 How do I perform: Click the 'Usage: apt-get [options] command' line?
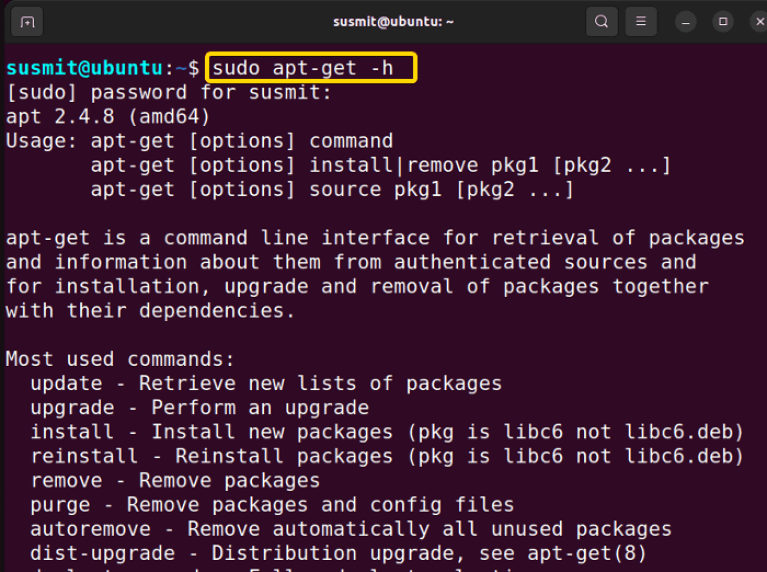pos(199,141)
